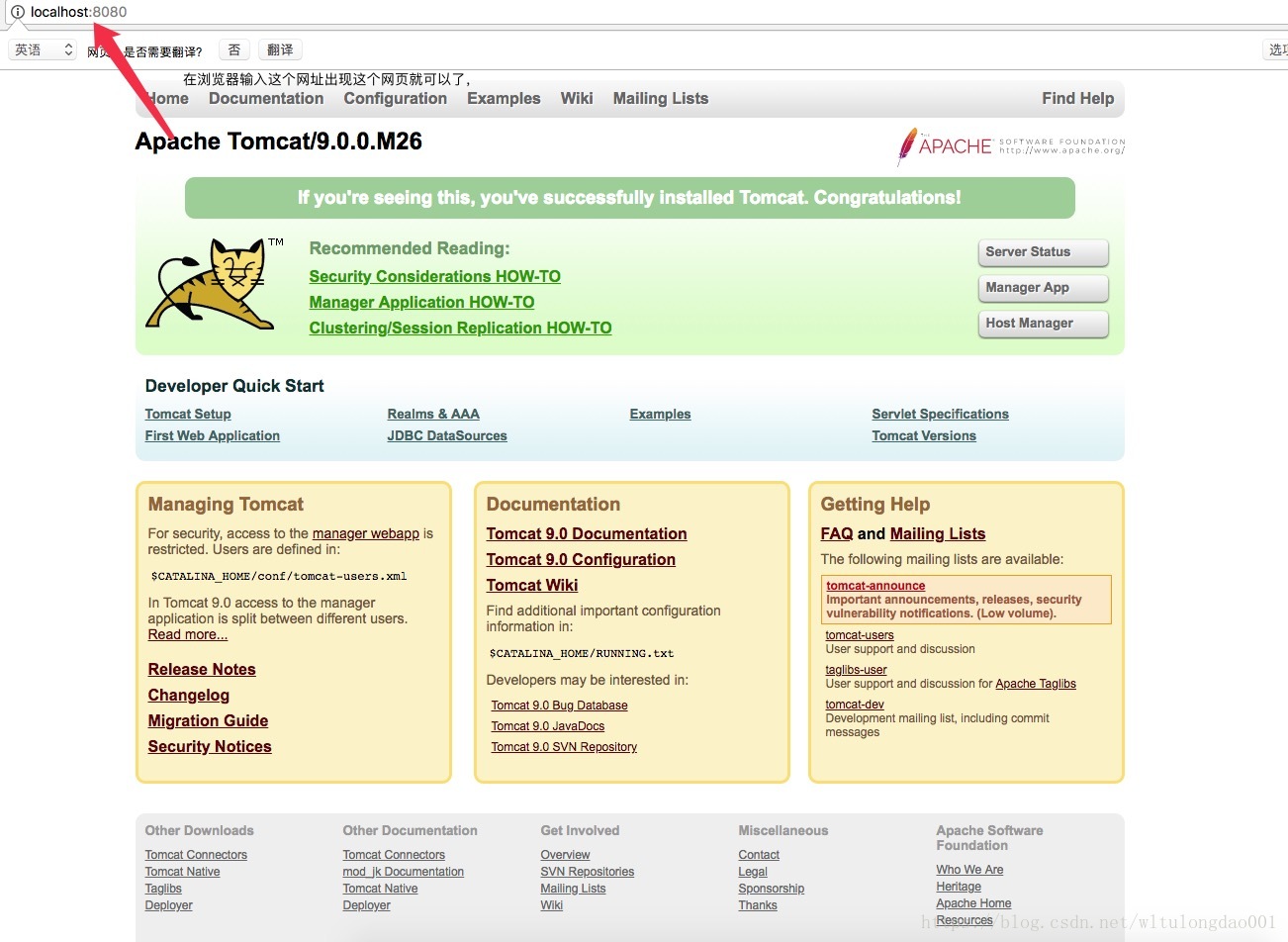Open Taglibs under Other Downloads

(163, 889)
